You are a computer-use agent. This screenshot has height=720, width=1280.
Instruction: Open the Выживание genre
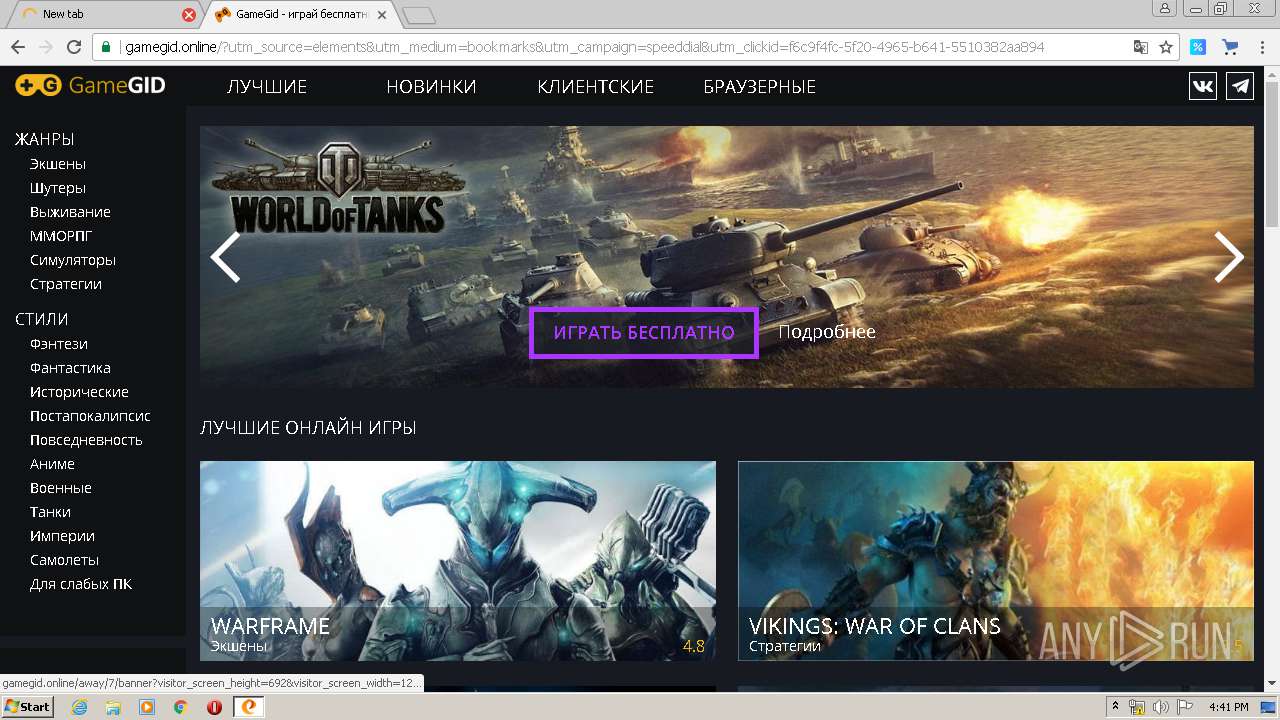(70, 212)
